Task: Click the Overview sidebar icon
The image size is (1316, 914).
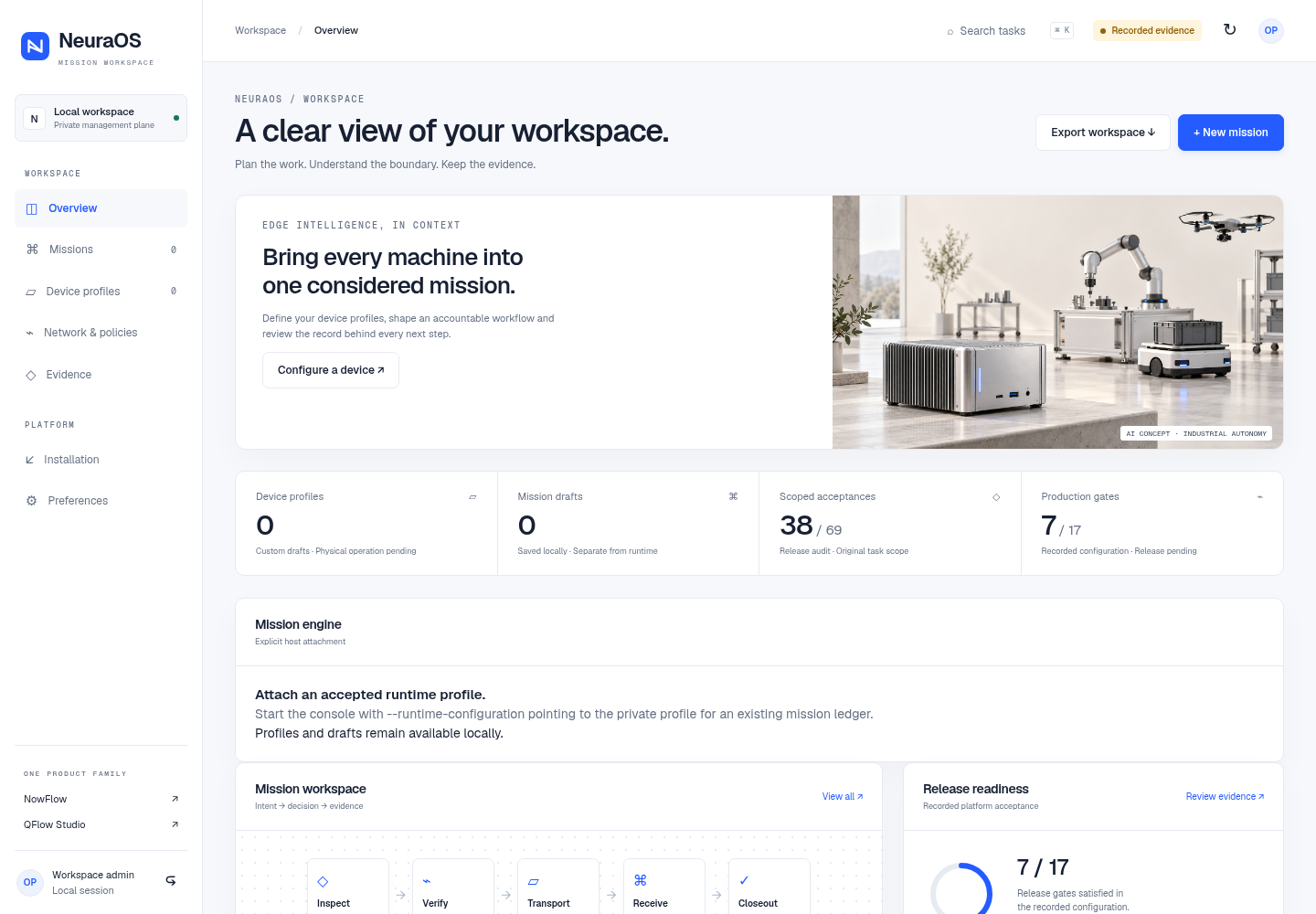Action: tap(32, 208)
